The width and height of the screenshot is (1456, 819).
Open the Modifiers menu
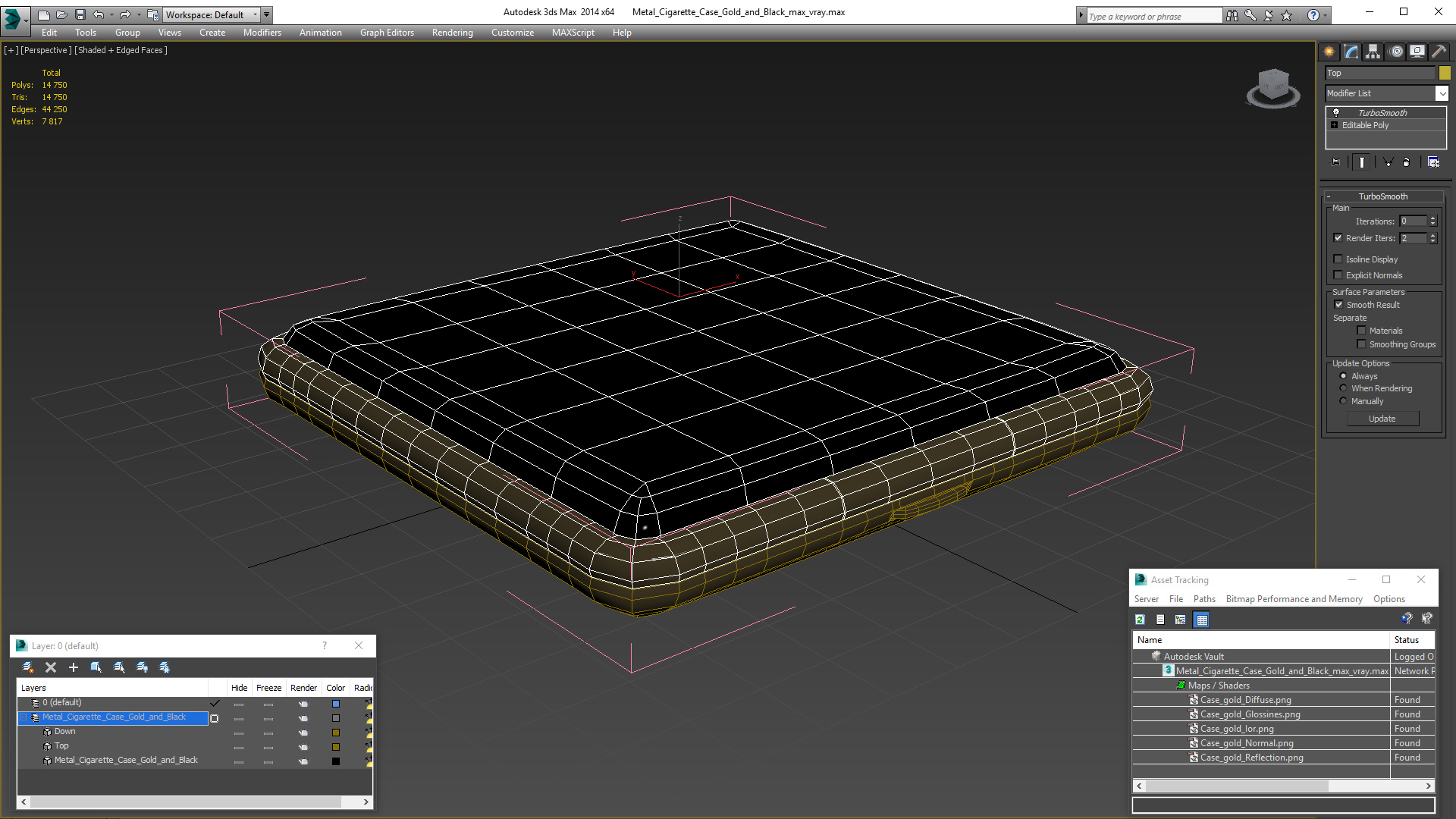point(262,33)
